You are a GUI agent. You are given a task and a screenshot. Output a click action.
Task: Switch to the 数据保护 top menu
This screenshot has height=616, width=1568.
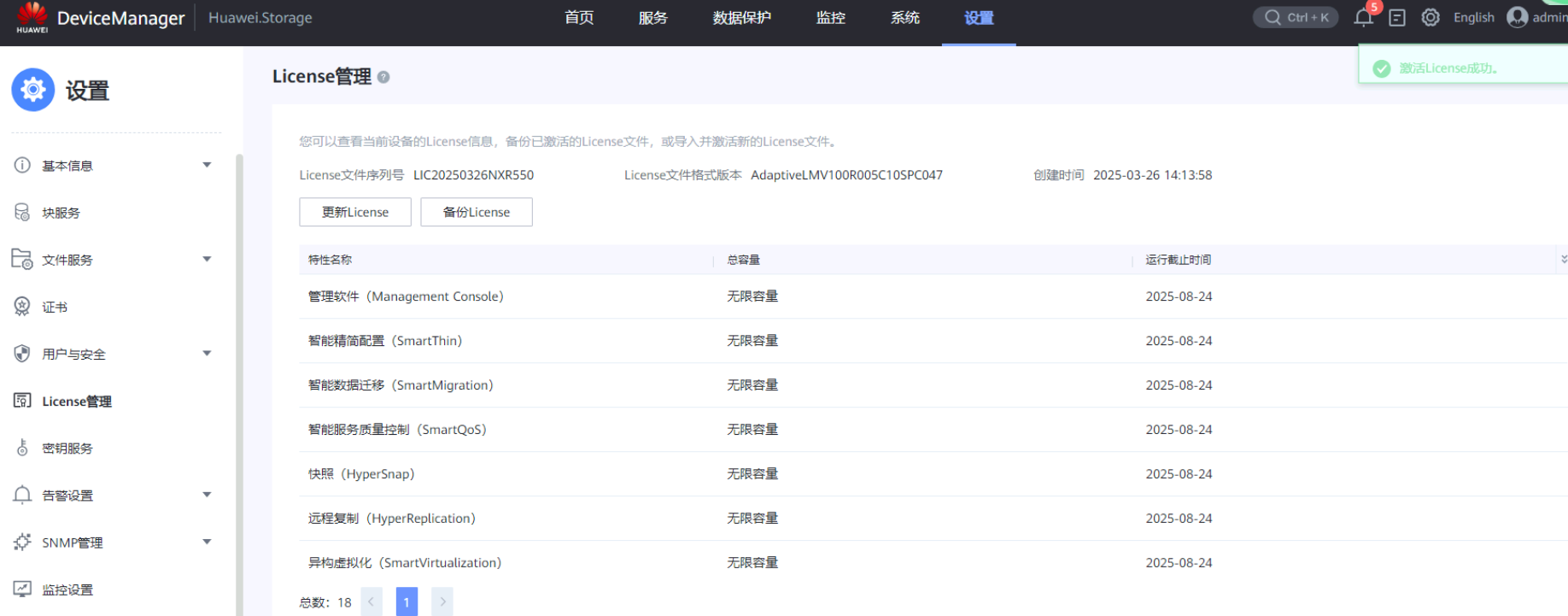point(741,18)
